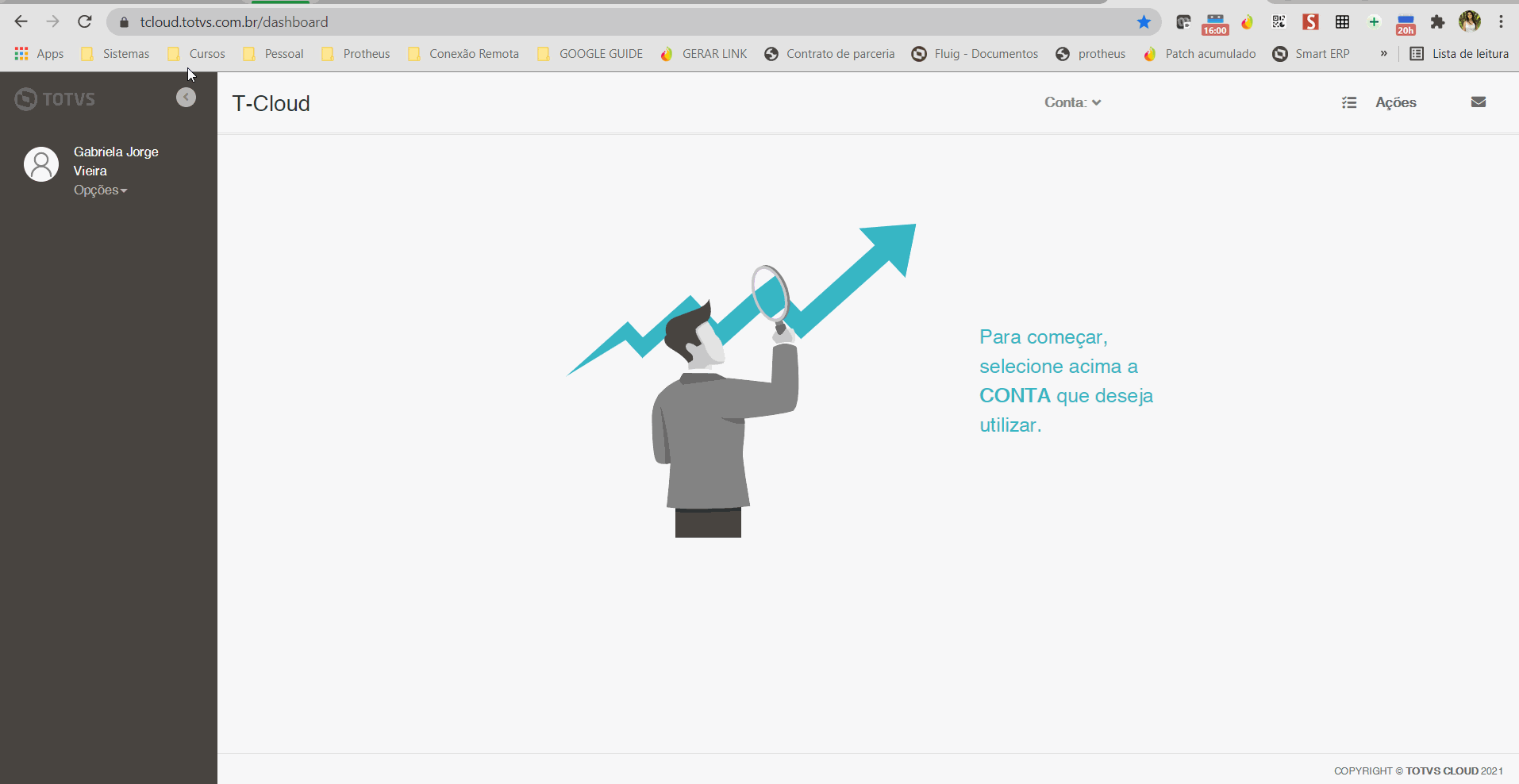Click the red S extension icon
1519x784 pixels.
coord(1310,22)
